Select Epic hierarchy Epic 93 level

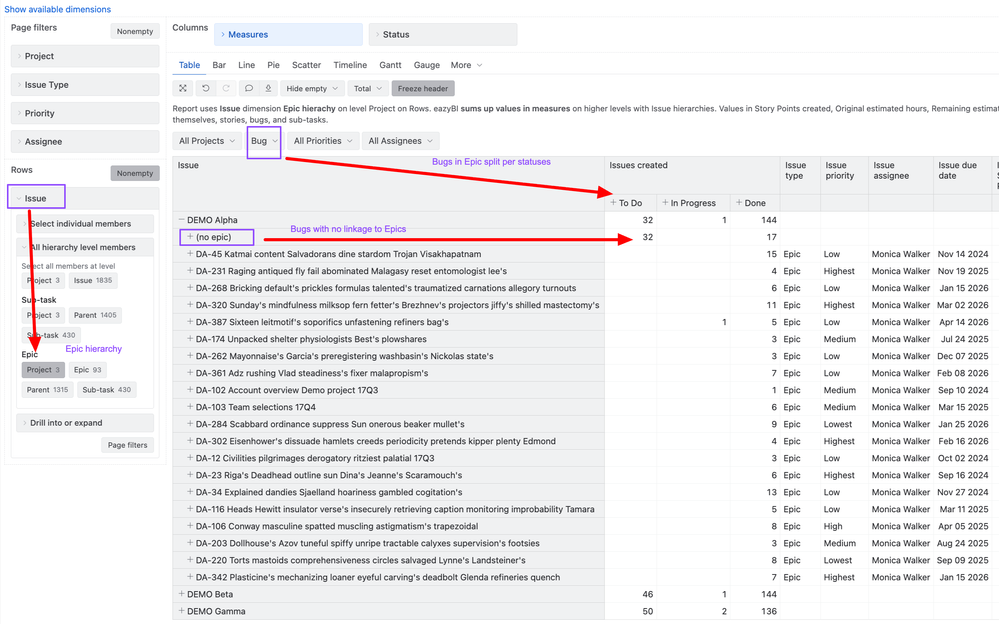click(87, 370)
